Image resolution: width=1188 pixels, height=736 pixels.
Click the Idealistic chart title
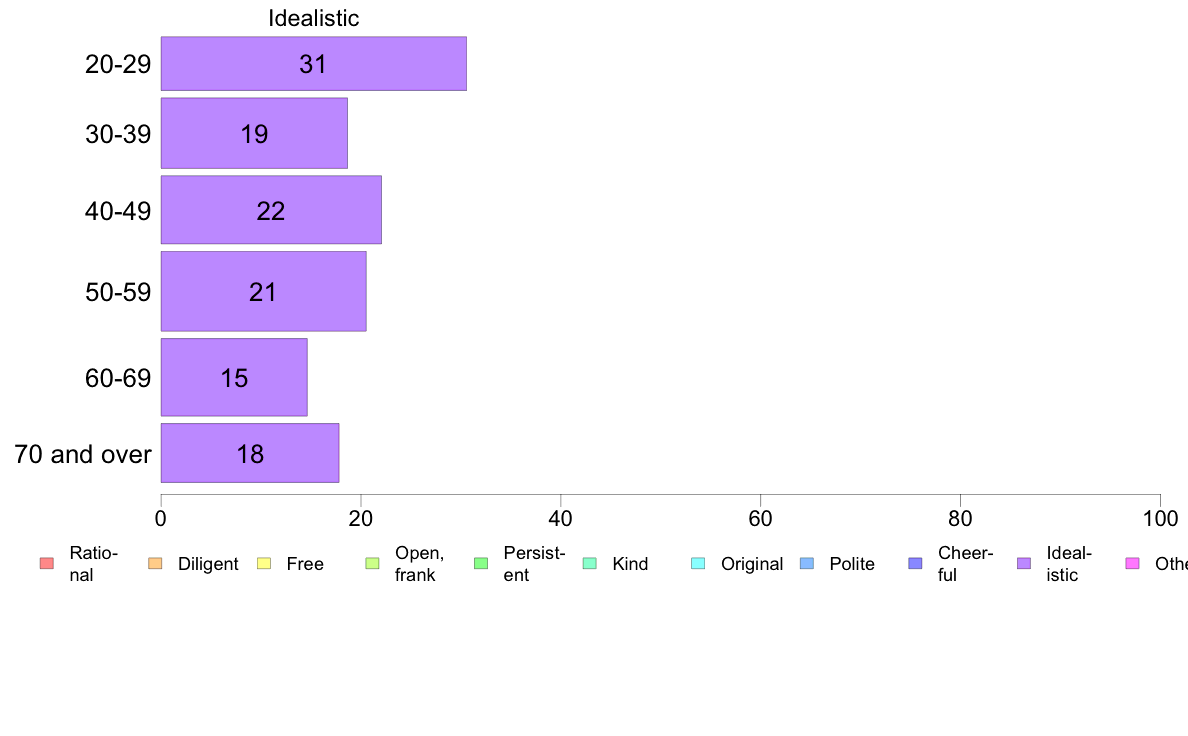click(x=314, y=18)
